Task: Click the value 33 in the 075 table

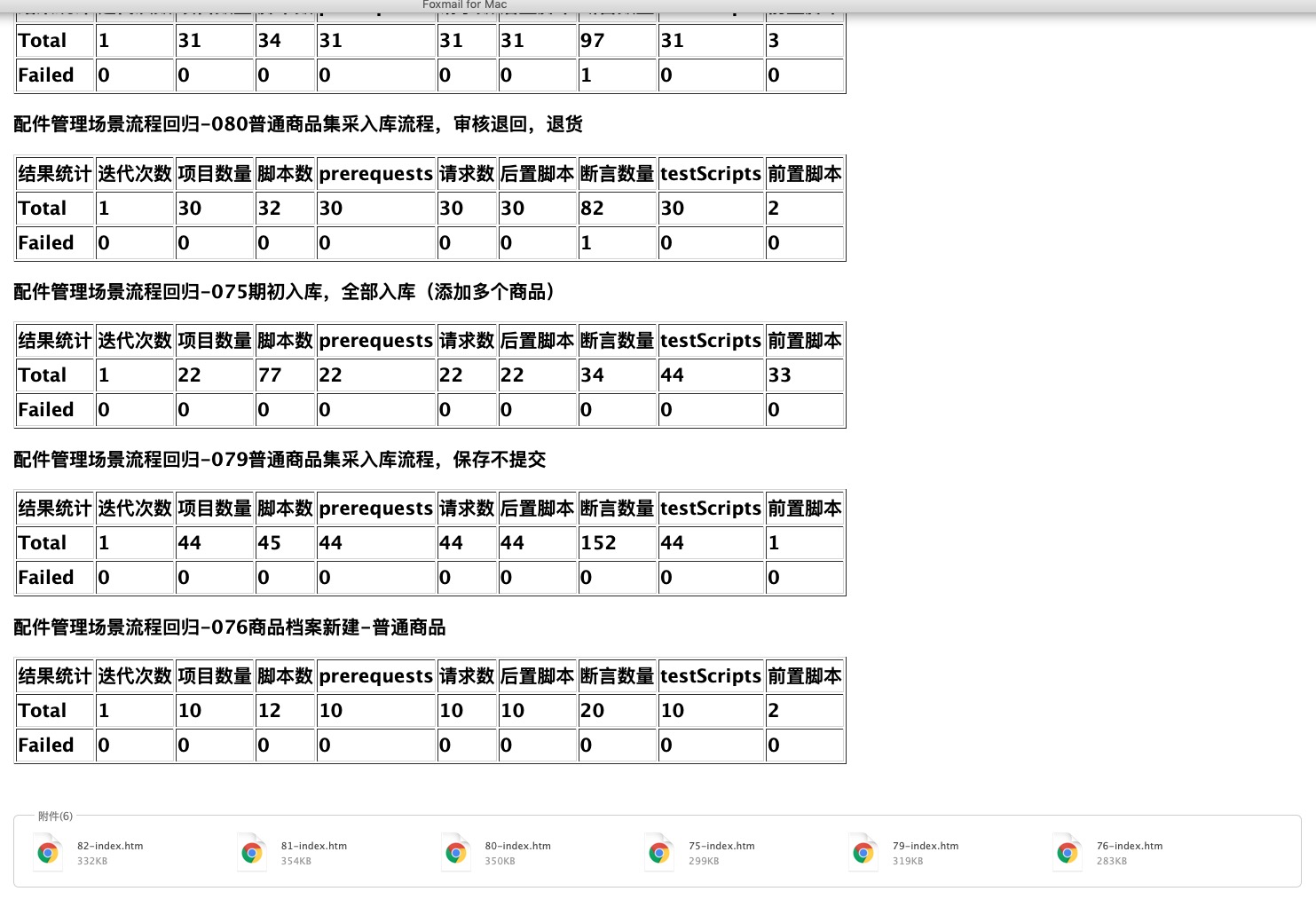Action: pyautogui.click(x=779, y=375)
